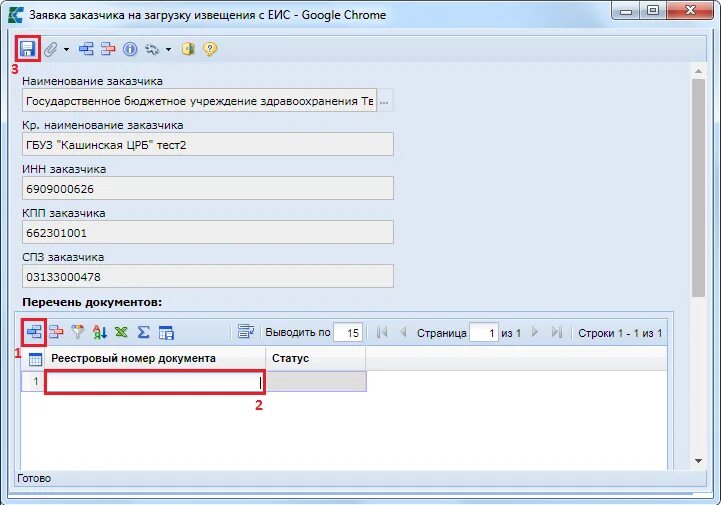Viewport: 721px width, 505px height.
Task: Expand the dropdown arrow next to the gears icon
Action: point(169,49)
